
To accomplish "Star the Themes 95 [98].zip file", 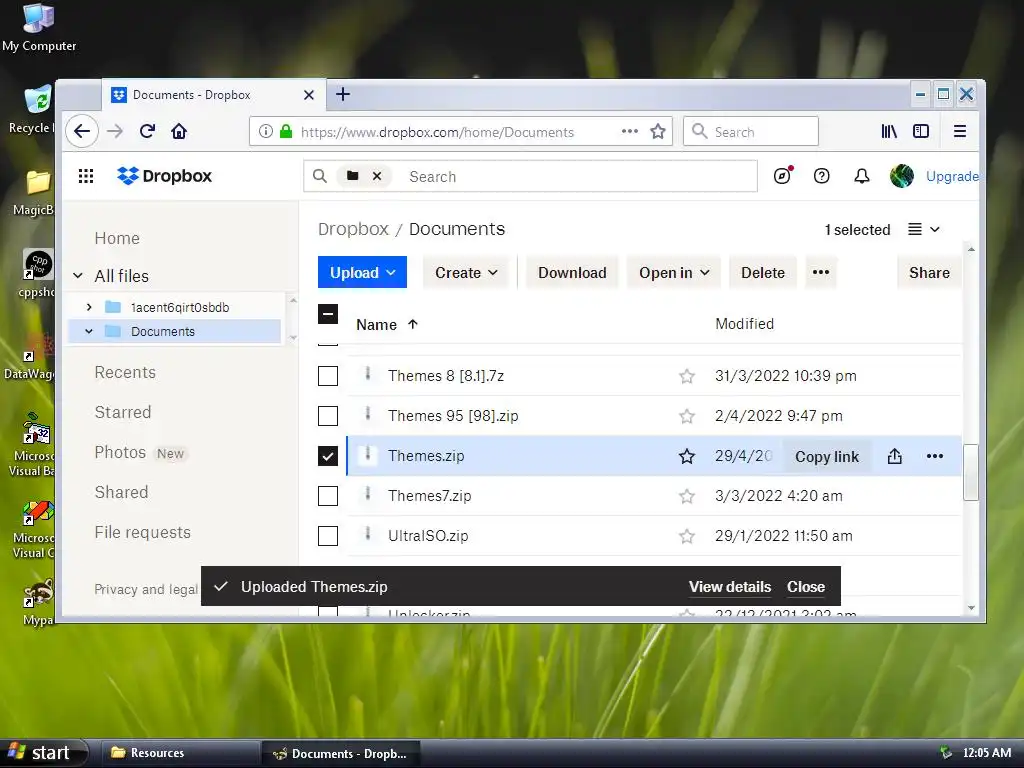I will tap(686, 416).
